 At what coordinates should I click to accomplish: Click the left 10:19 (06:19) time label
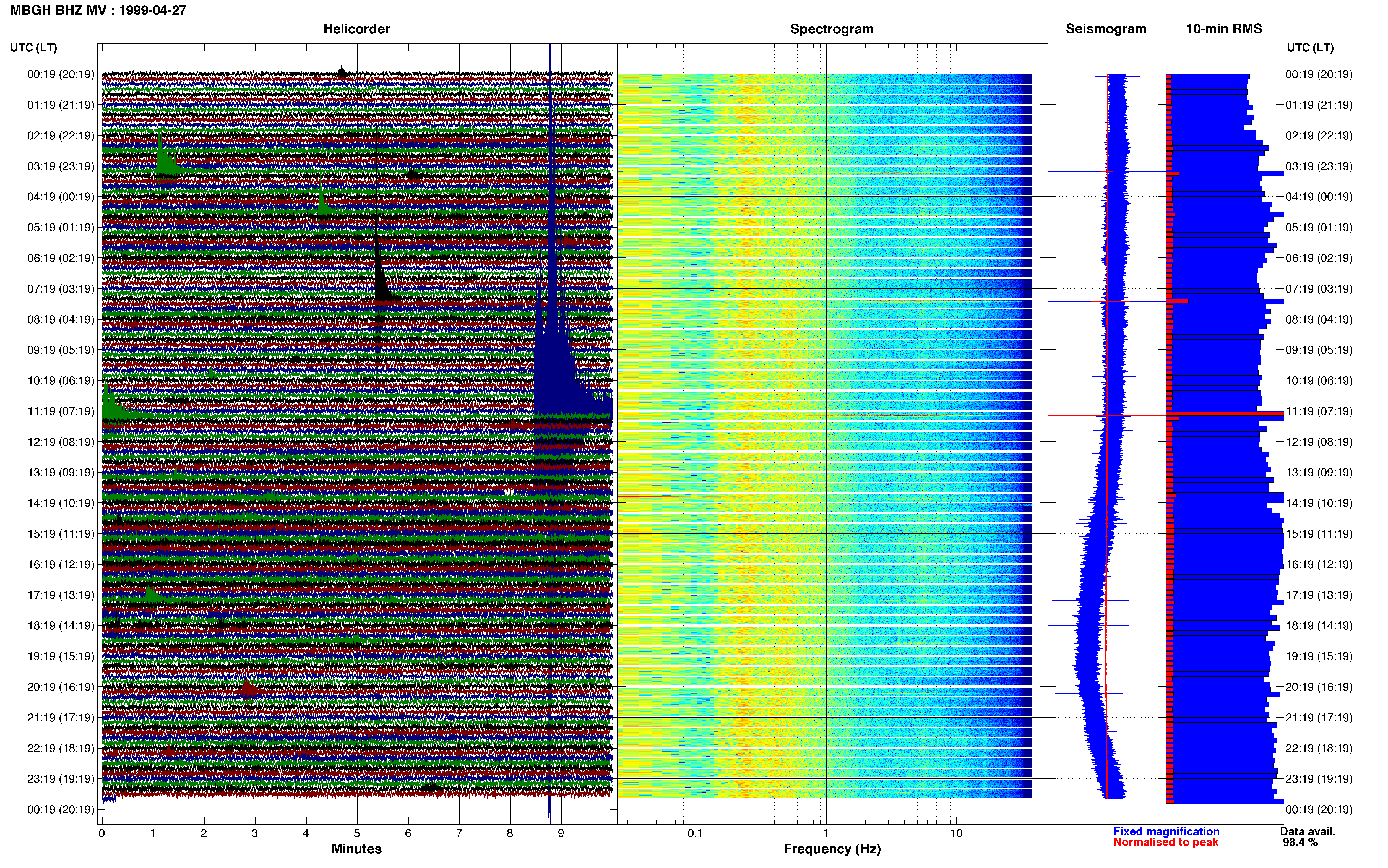click(x=60, y=380)
